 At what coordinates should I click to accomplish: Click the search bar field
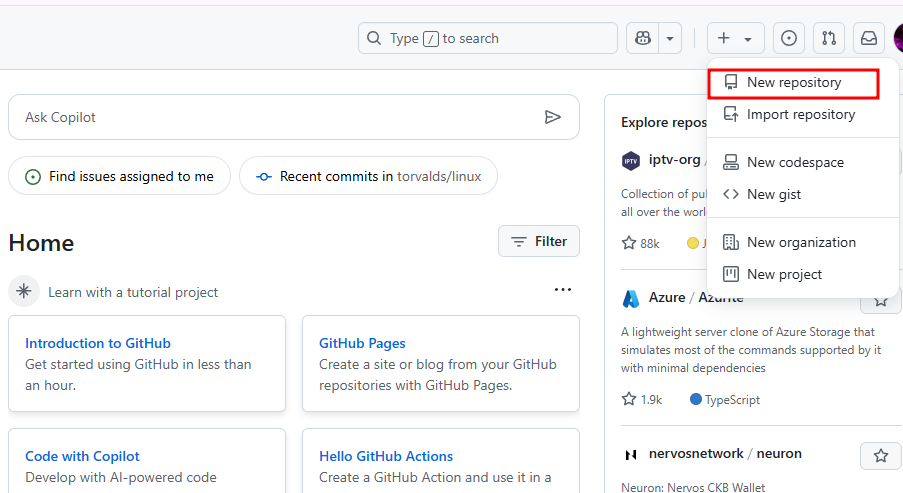(x=488, y=39)
